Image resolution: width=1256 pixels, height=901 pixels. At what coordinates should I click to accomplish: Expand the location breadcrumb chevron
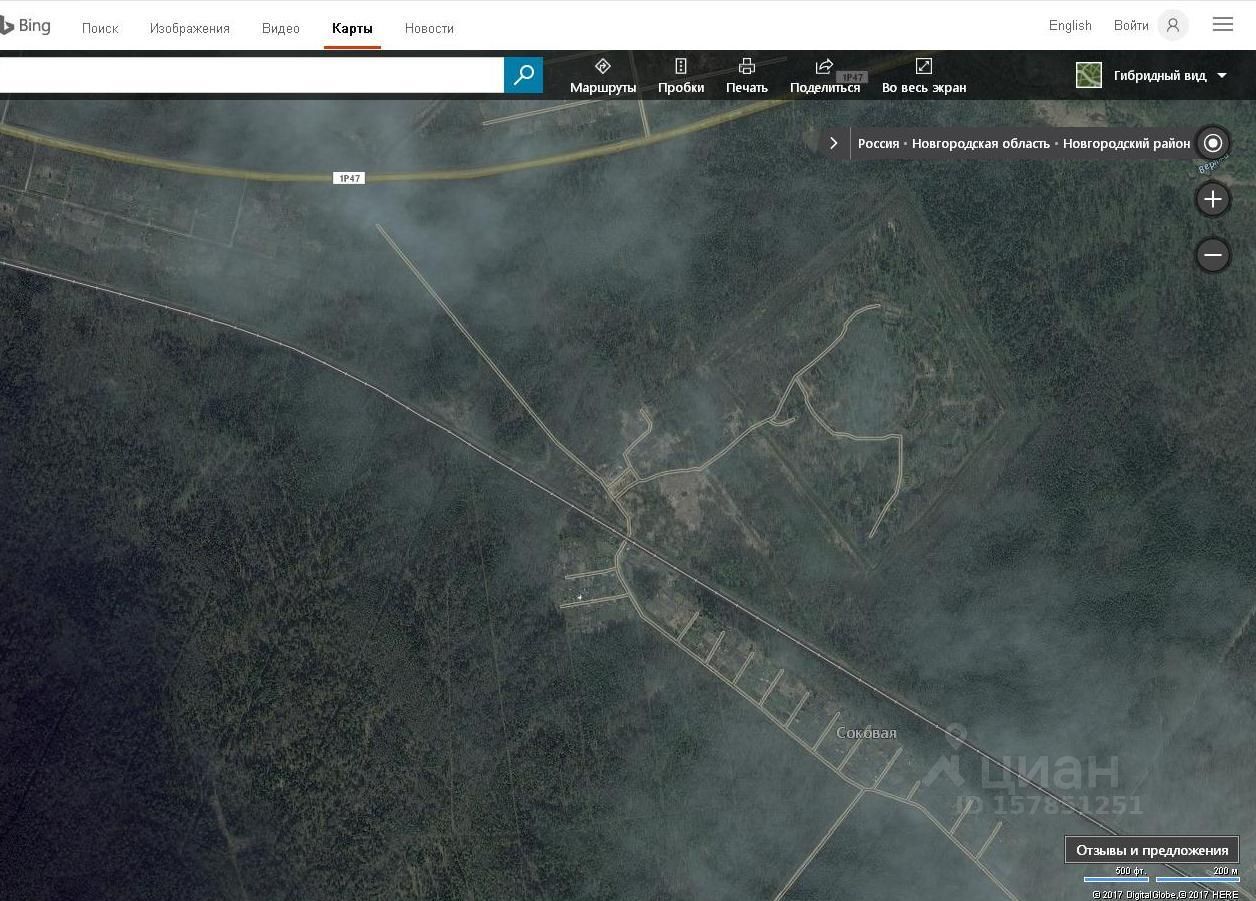[833, 143]
